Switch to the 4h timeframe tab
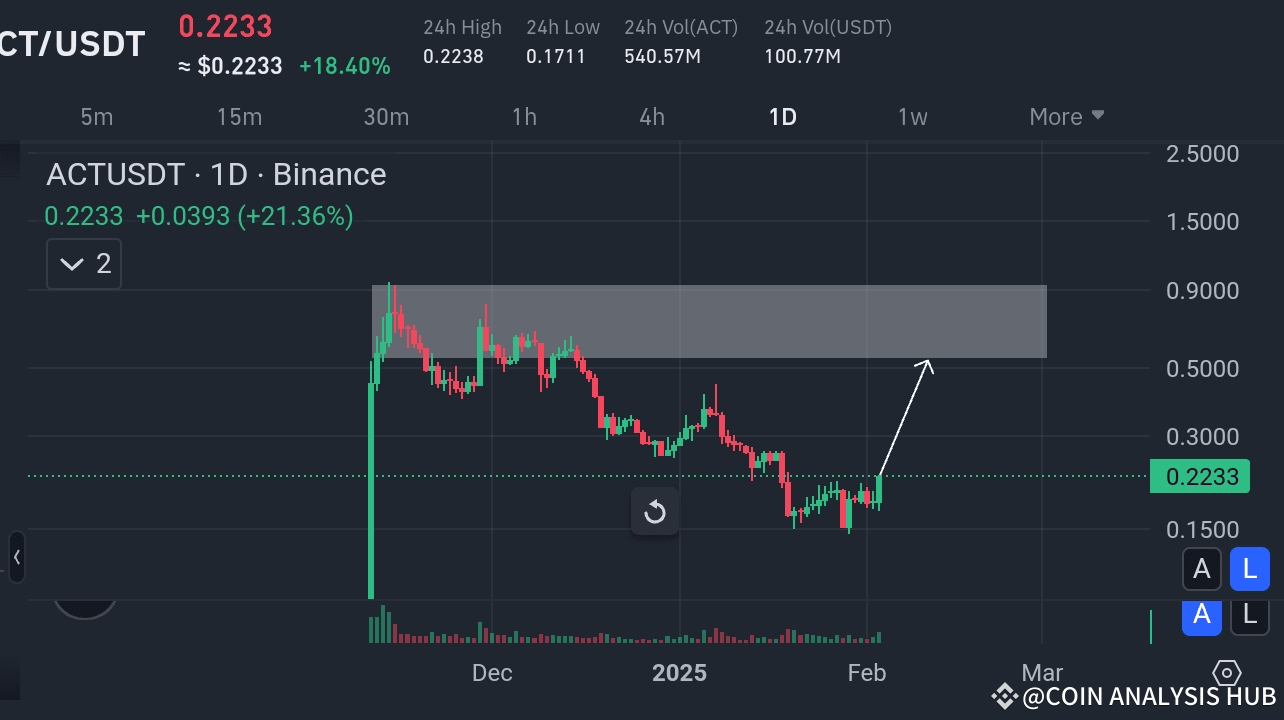1284x720 pixels. [x=651, y=116]
